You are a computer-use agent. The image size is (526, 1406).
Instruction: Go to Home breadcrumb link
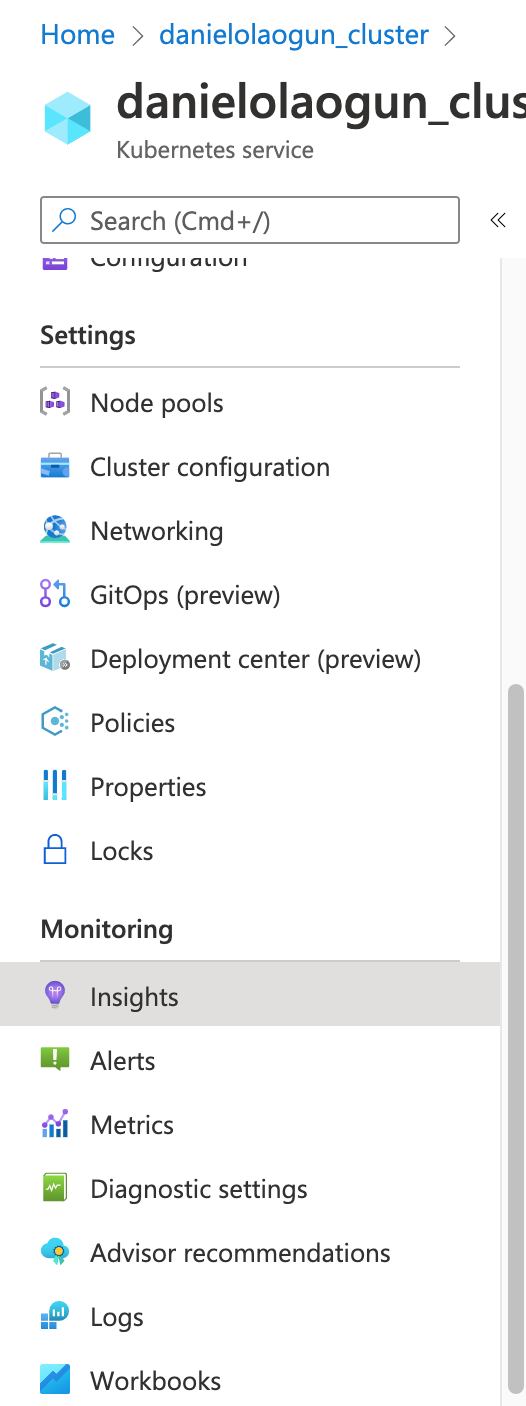77,35
